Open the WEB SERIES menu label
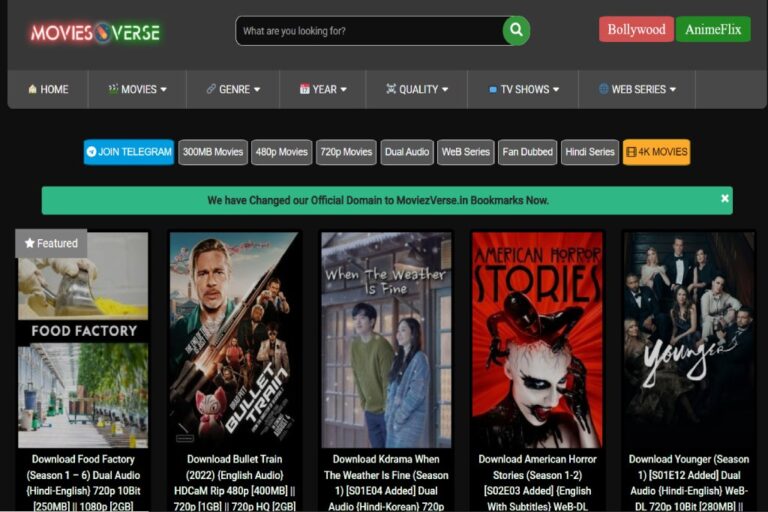Image resolution: width=768 pixels, height=512 pixels. 639,89
